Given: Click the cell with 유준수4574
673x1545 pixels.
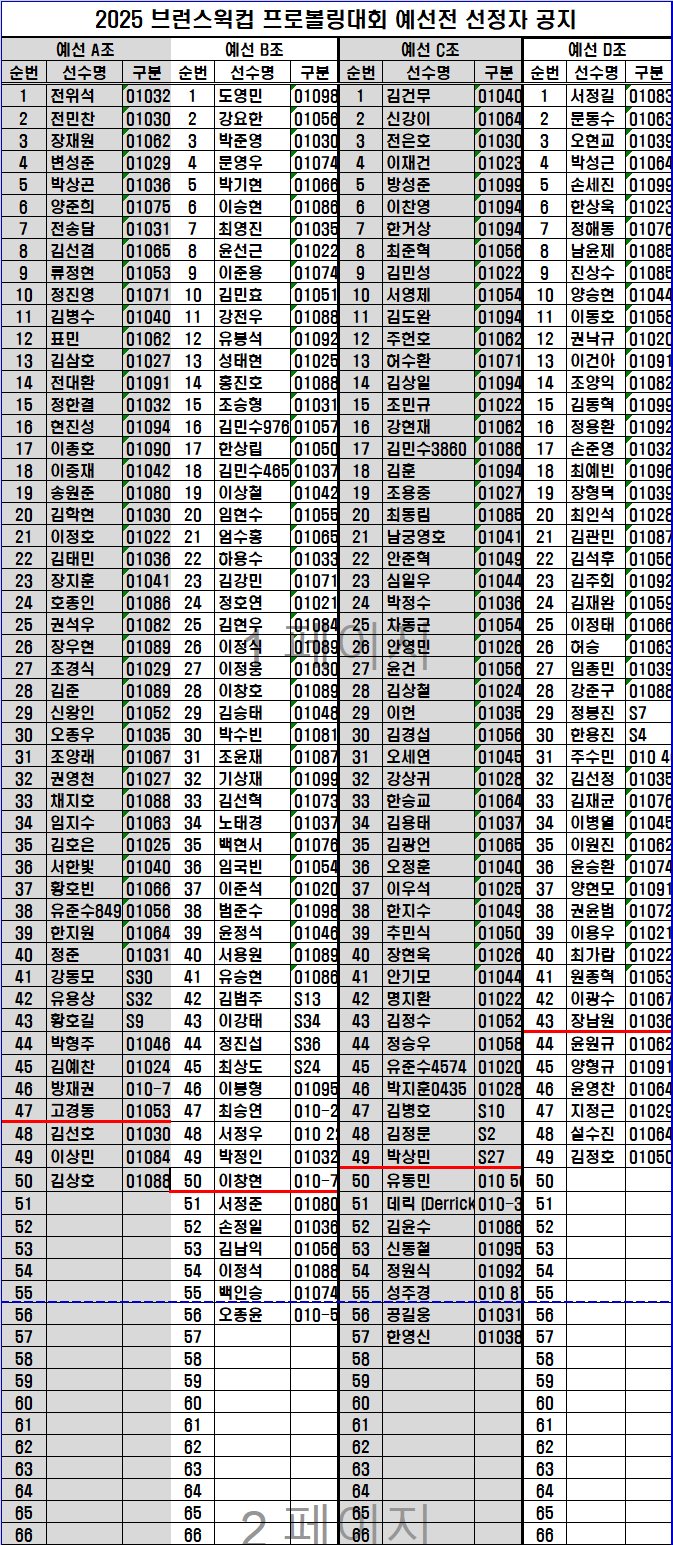Looking at the screenshot, I should click(429, 1066).
